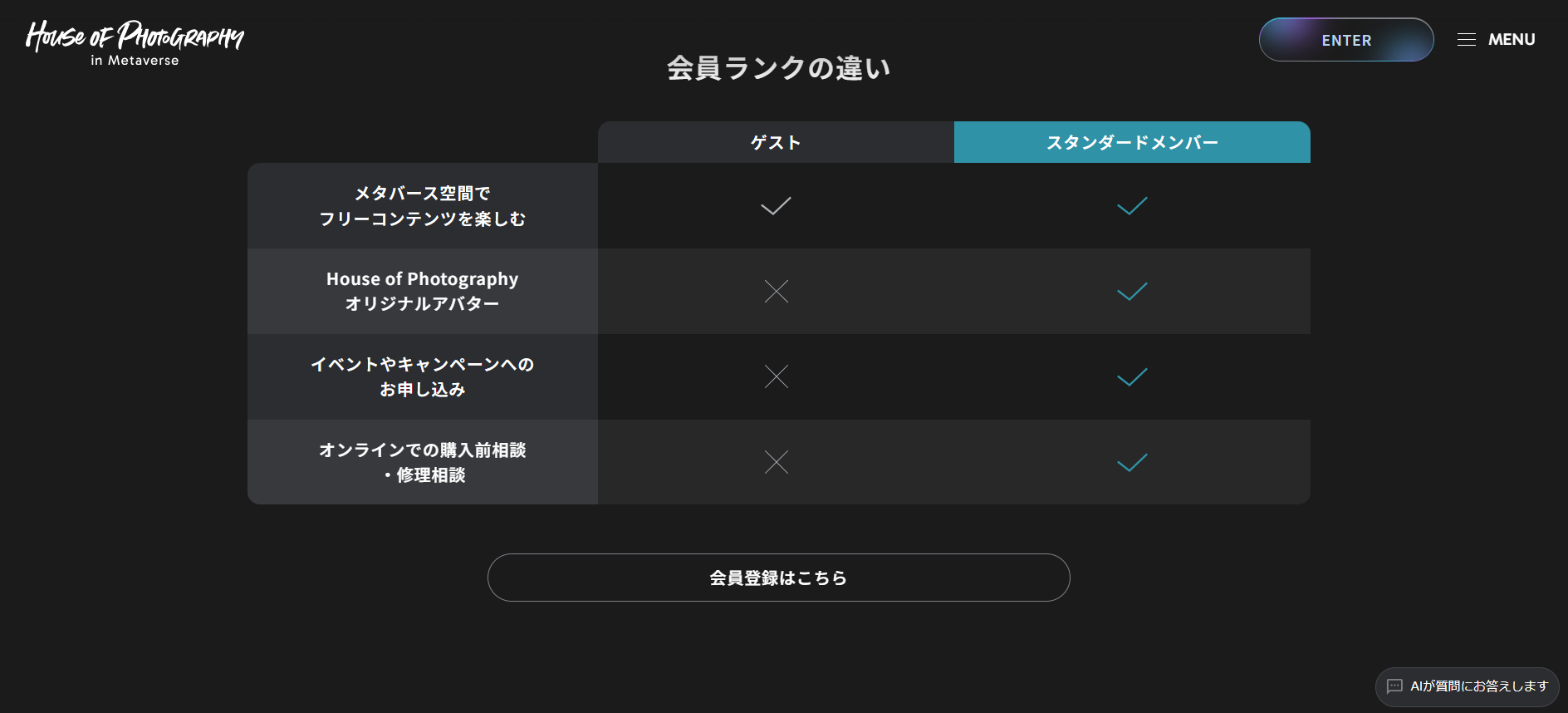Click the MENU text label
The height and width of the screenshot is (713, 1568).
point(1511,40)
